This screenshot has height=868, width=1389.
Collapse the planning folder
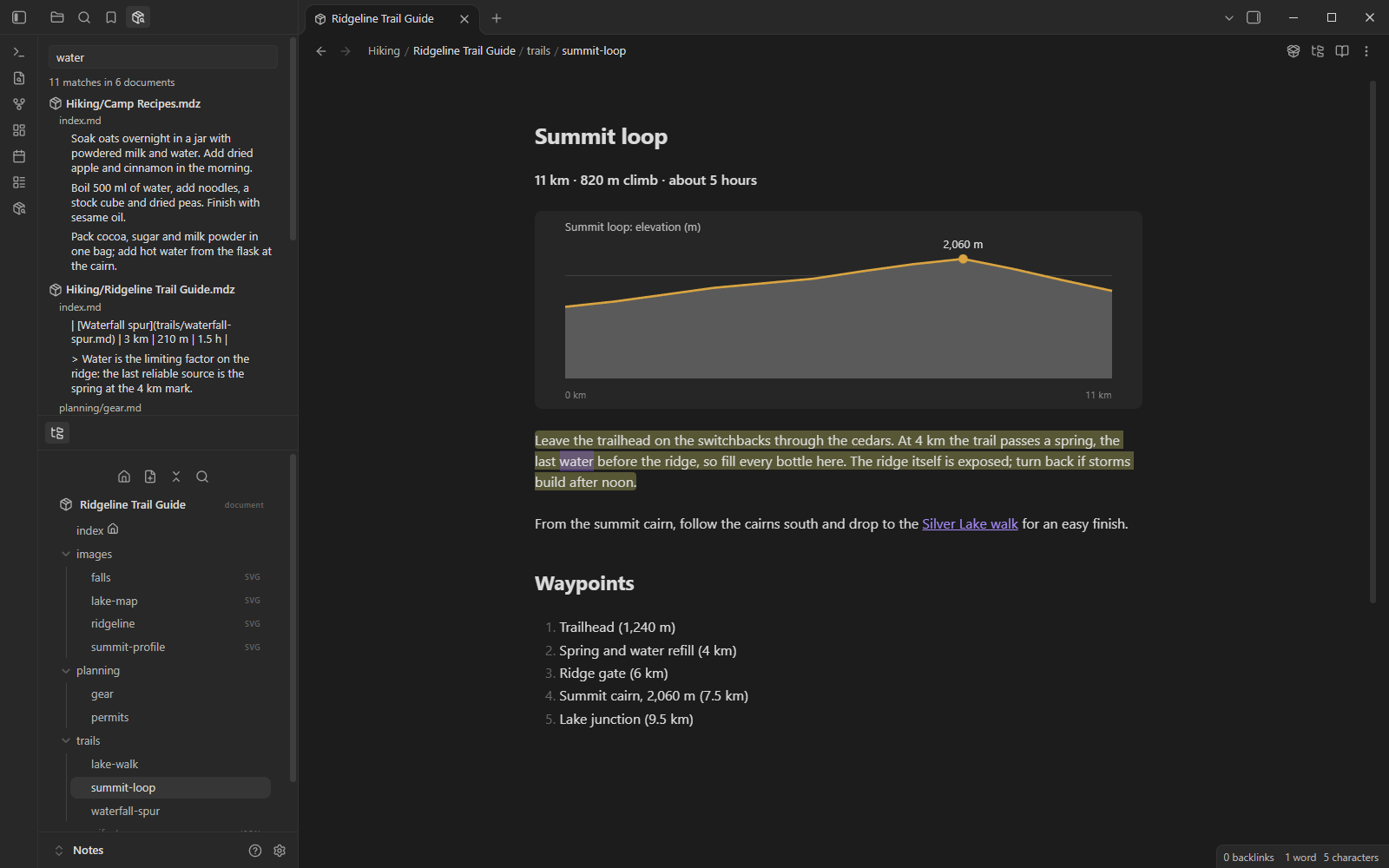pyautogui.click(x=66, y=671)
